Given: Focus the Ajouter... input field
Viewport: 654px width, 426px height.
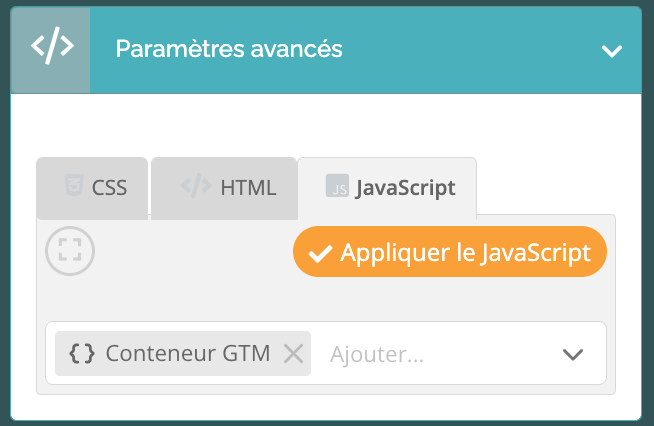Looking at the screenshot, I should 434,354.
